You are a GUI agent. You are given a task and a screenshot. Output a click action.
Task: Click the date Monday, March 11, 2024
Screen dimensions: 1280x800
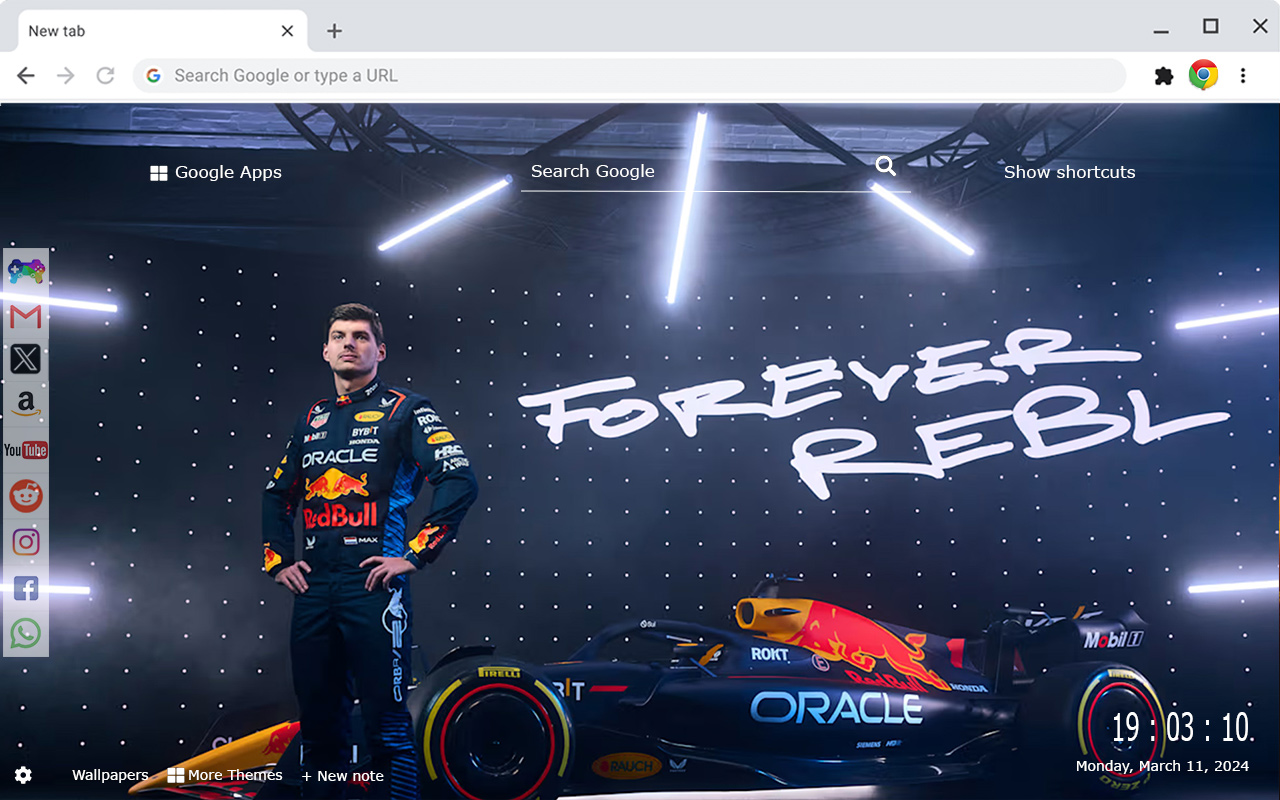1162,766
